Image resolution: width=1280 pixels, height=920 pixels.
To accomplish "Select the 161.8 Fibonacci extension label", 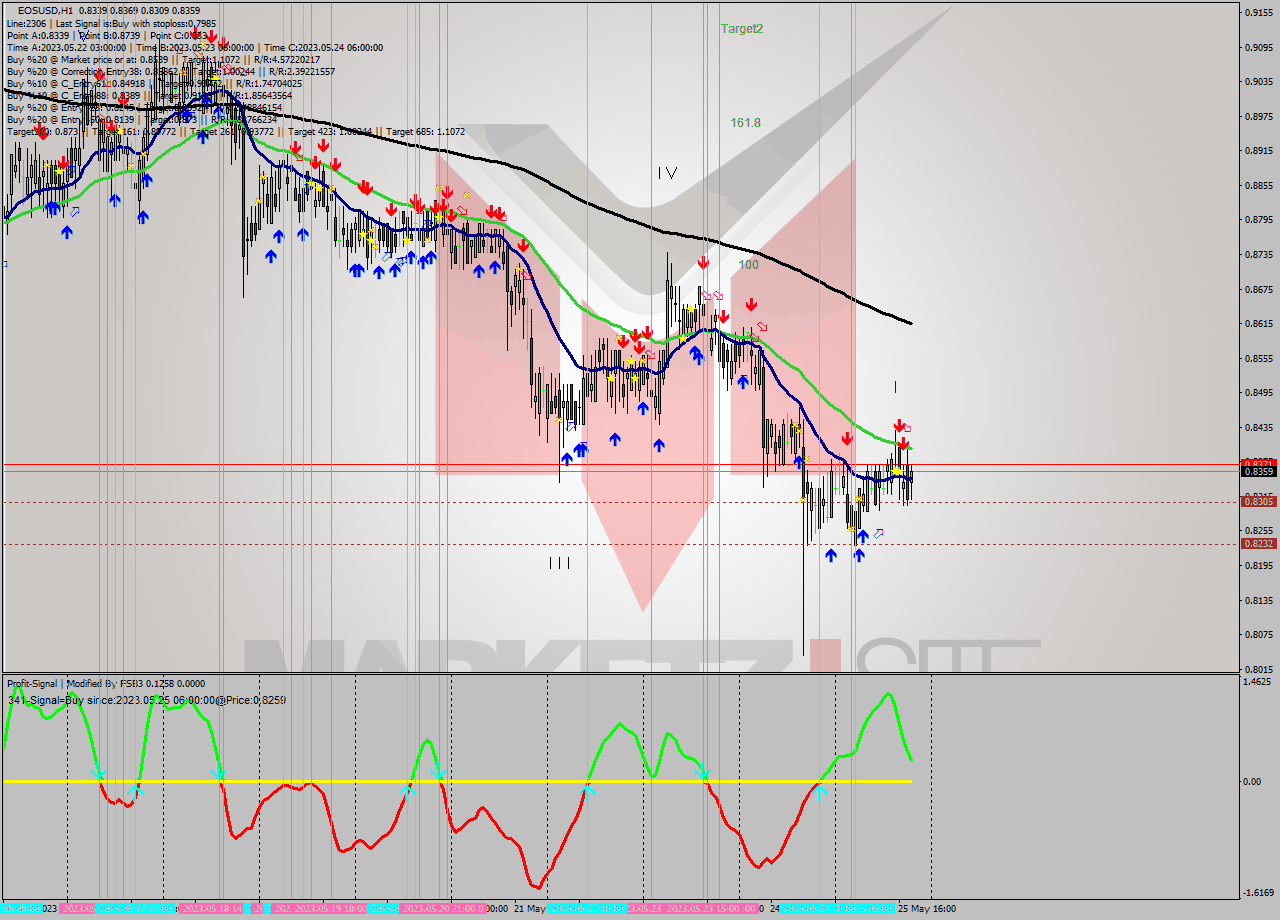I will [x=744, y=120].
